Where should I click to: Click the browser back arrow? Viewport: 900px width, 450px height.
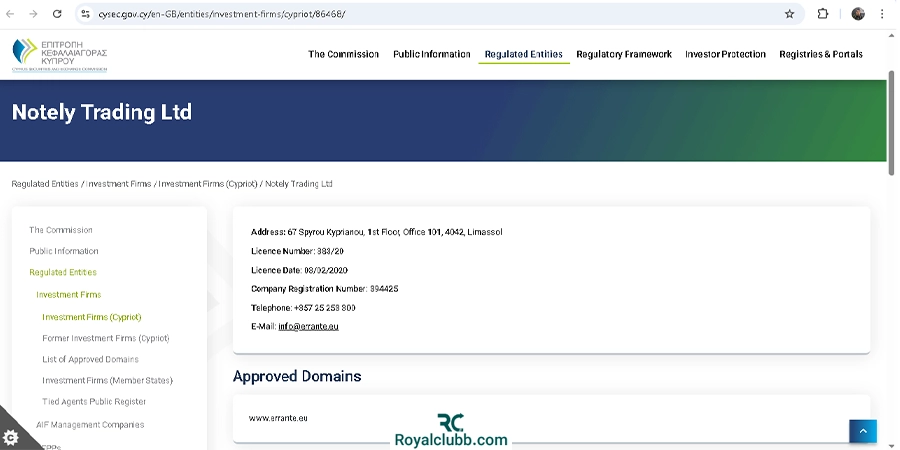(x=11, y=14)
